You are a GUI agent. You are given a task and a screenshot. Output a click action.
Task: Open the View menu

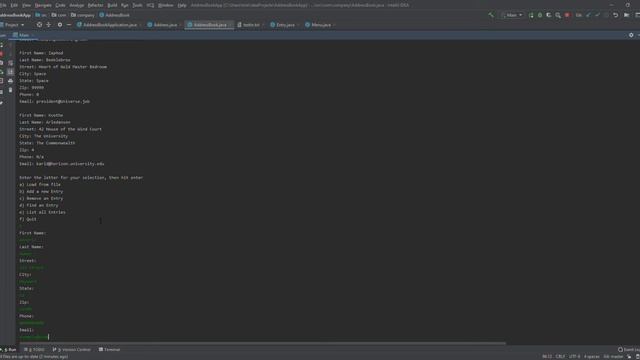point(26,5)
